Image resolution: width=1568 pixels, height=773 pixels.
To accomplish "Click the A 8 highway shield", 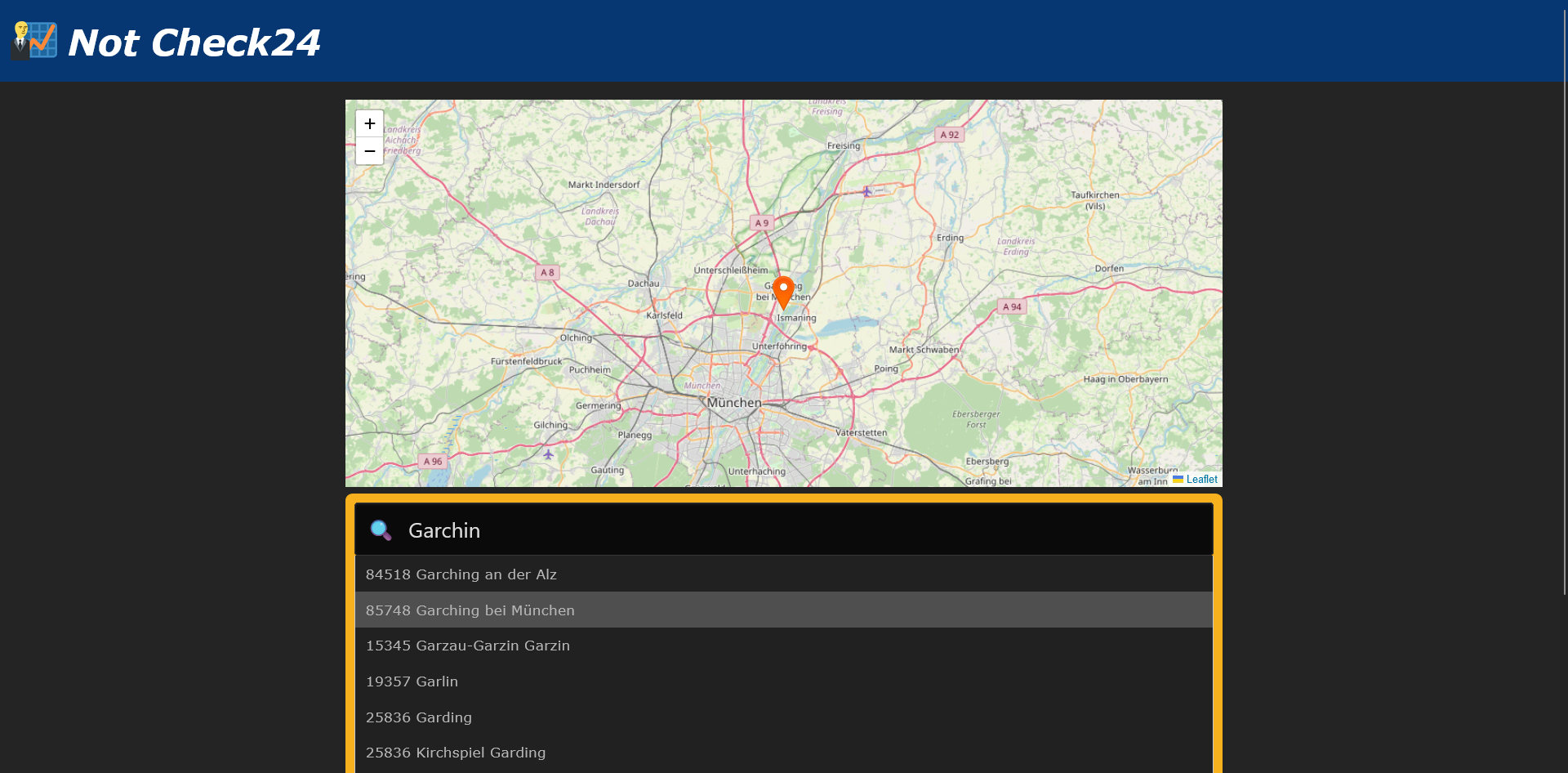I will coord(548,273).
